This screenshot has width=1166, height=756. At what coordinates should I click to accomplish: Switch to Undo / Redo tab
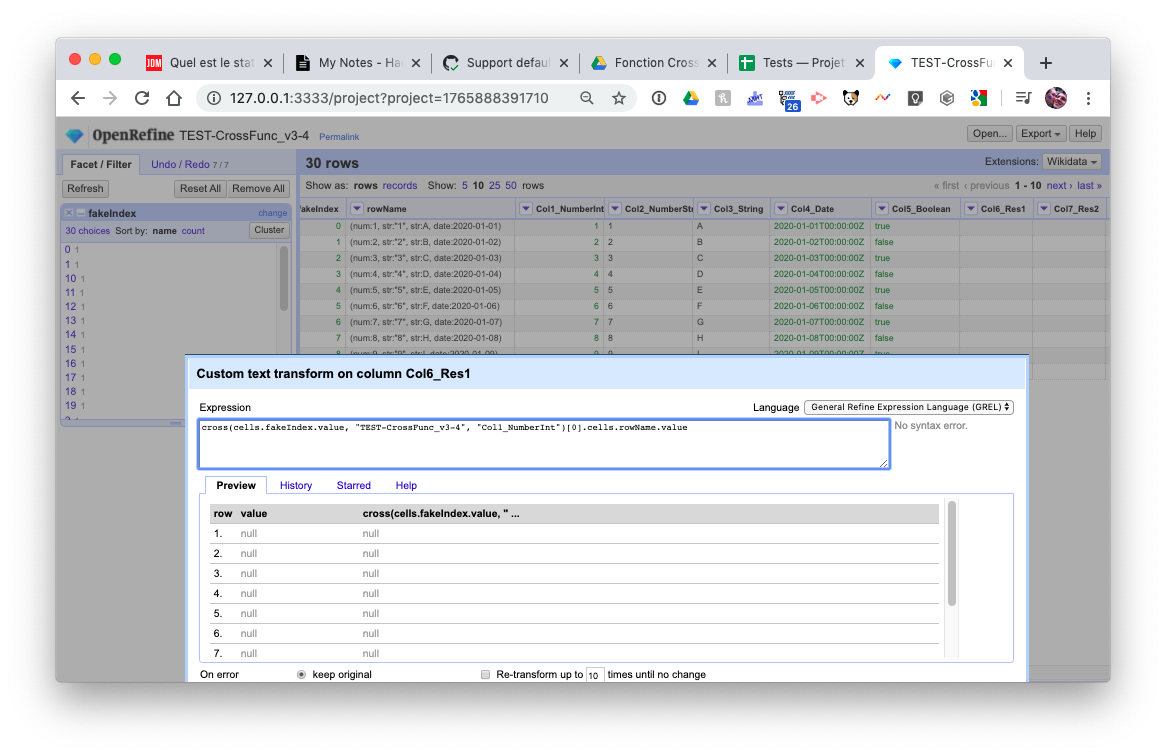pos(190,164)
